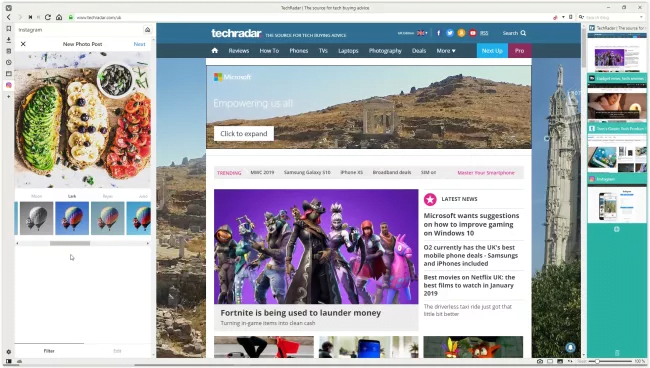Click the RSS link
Viewport: 650px width, 368px height.
pos(484,33)
